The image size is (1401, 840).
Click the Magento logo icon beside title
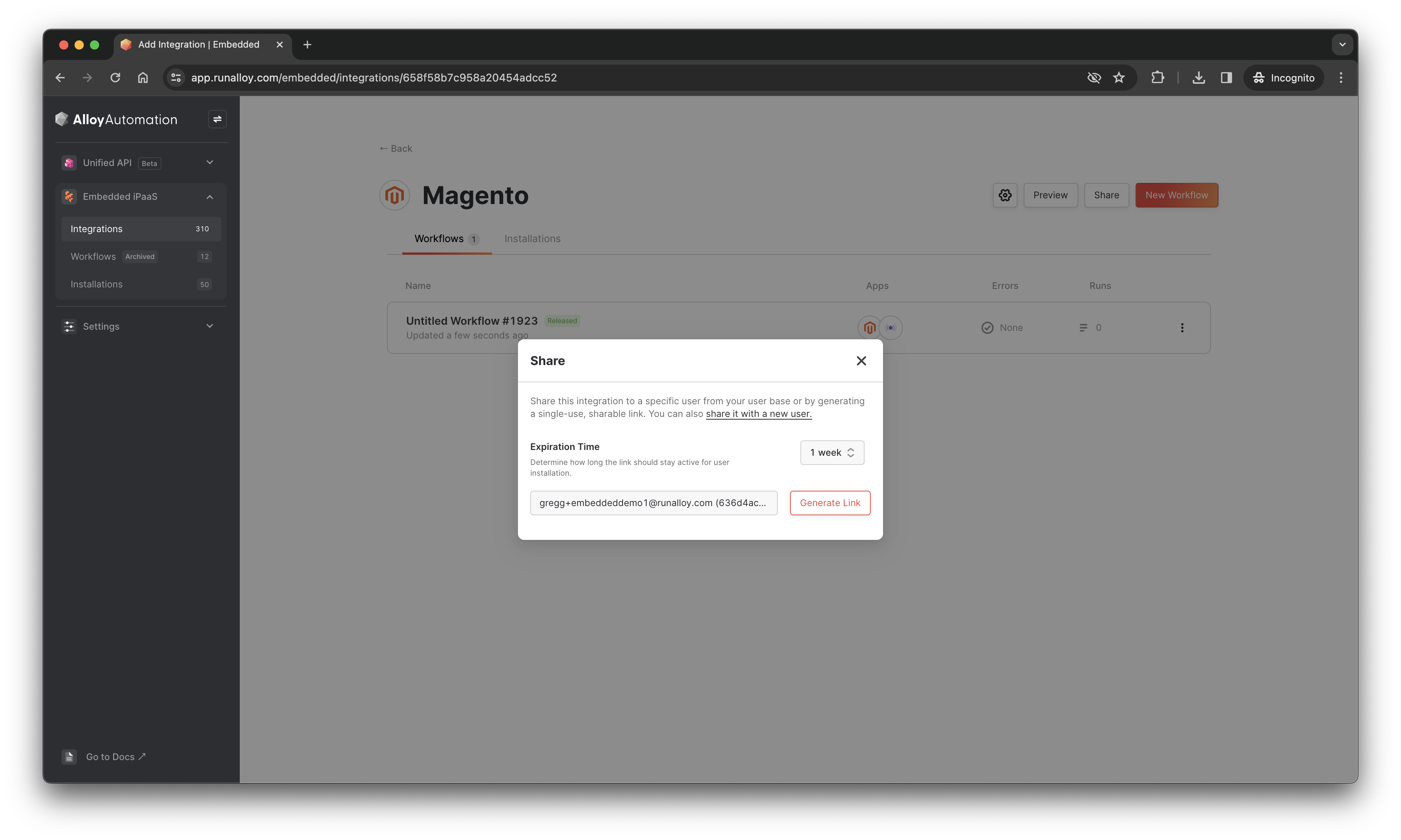coord(395,195)
